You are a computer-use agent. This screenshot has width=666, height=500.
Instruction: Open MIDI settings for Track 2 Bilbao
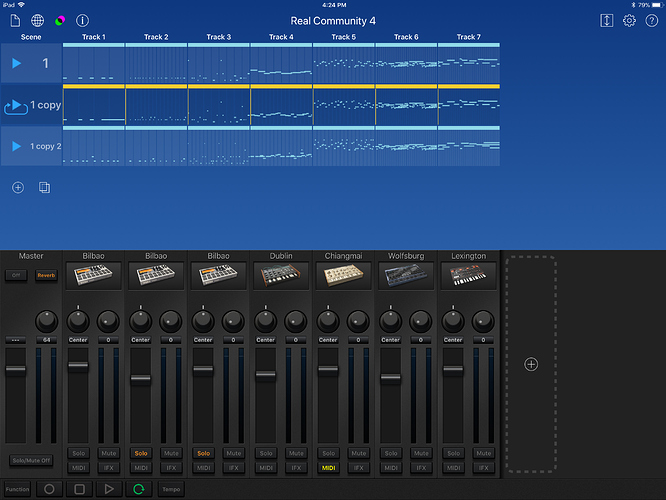141,468
